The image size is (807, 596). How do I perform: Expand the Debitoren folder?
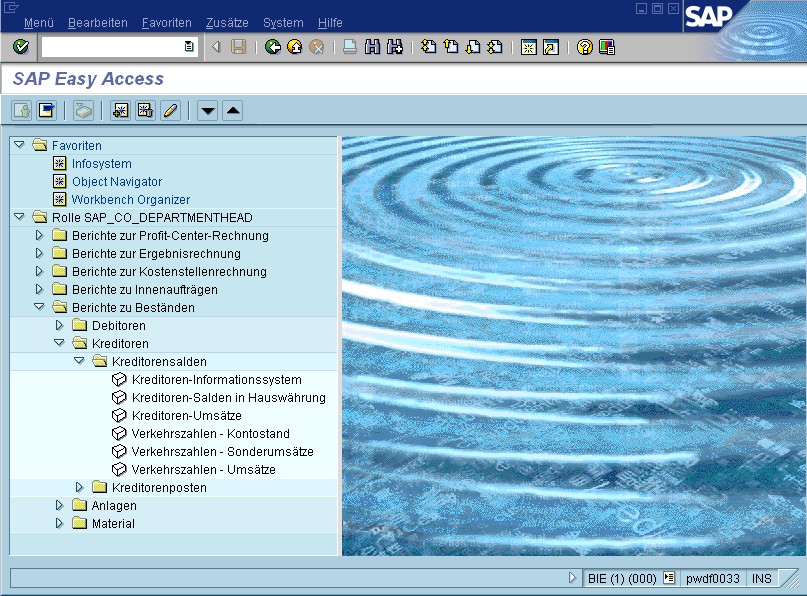(x=59, y=325)
